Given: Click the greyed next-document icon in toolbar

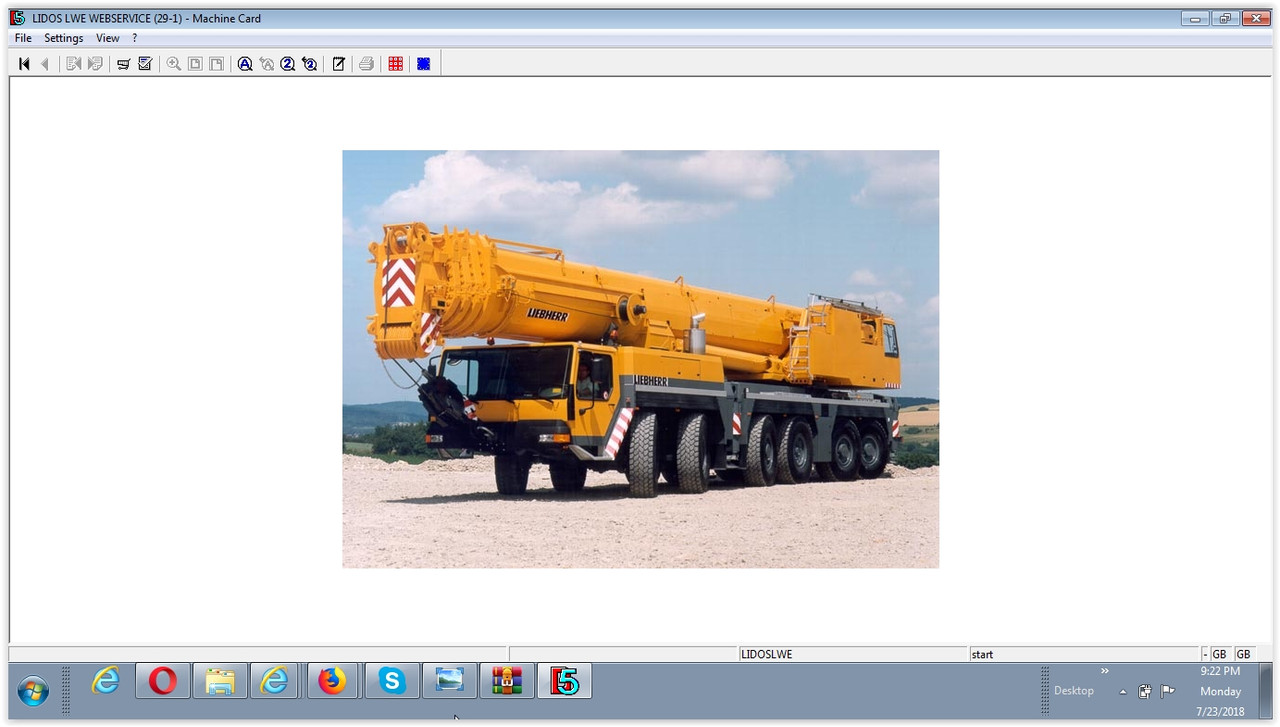Looking at the screenshot, I should click(74, 64).
